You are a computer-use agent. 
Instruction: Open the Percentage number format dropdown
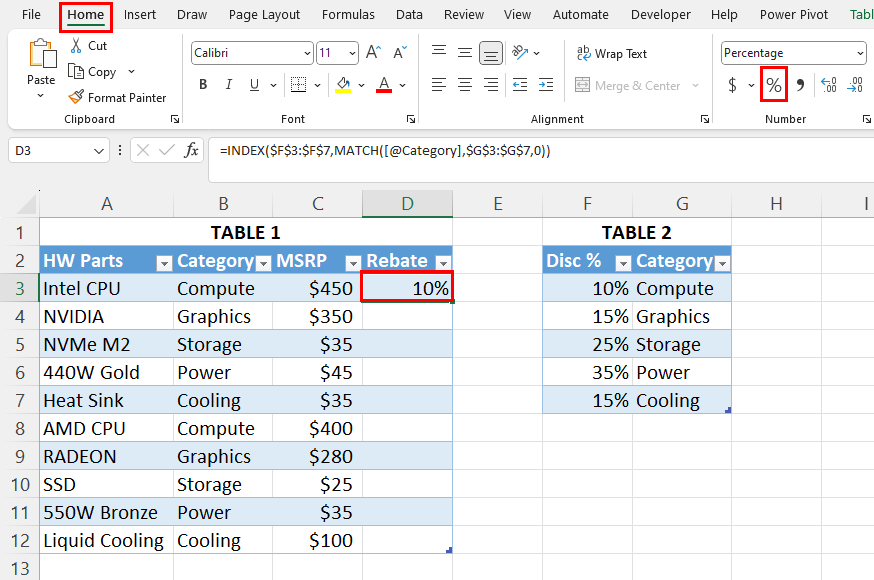tap(860, 53)
